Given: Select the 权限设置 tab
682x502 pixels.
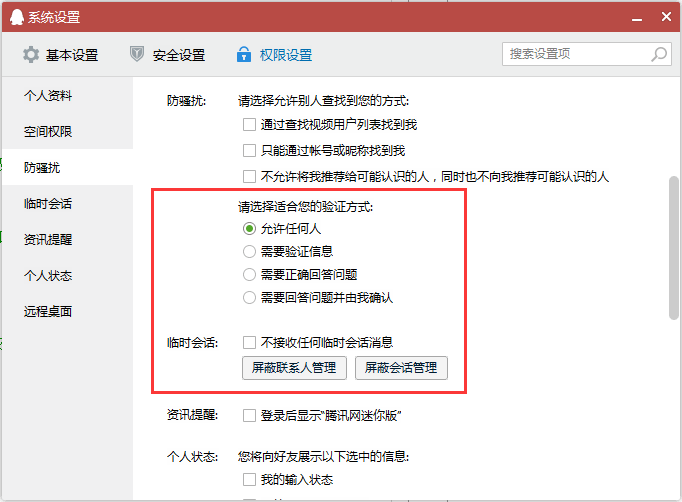Looking at the screenshot, I should tap(274, 55).
